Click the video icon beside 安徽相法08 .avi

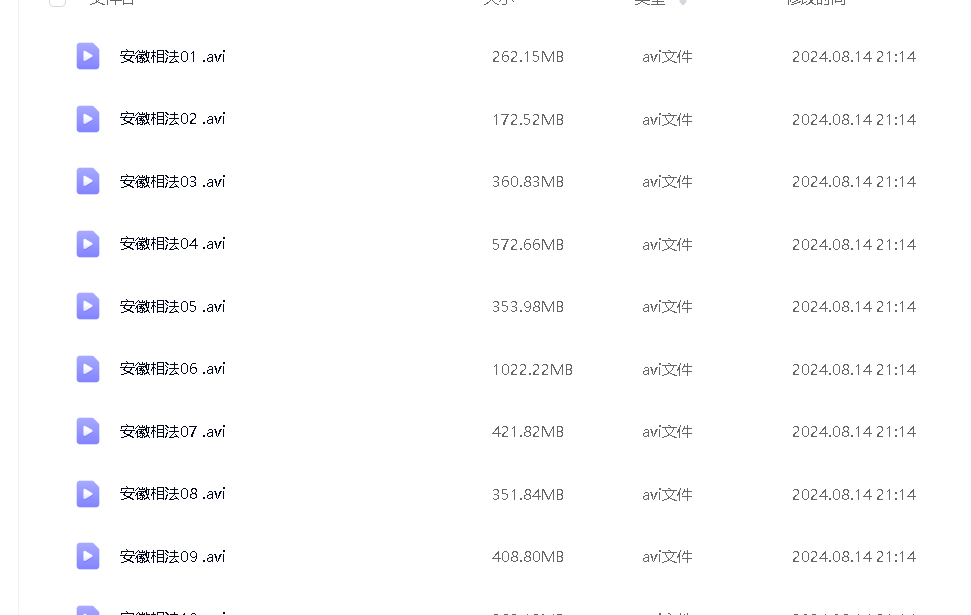click(x=88, y=494)
